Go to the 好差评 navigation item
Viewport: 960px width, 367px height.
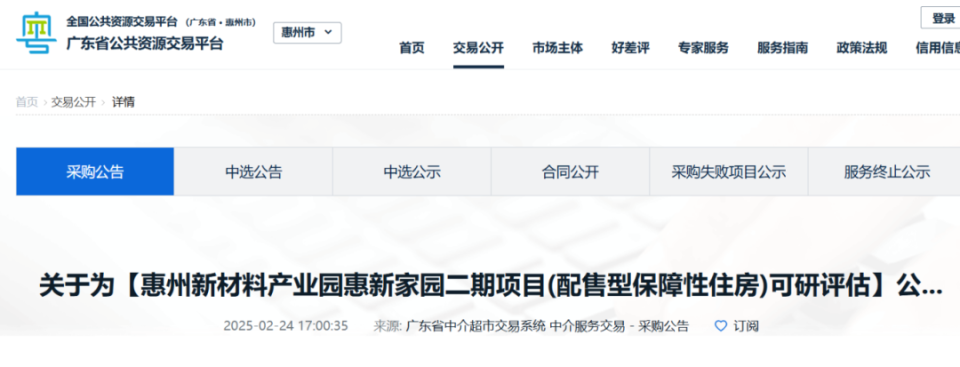(x=630, y=48)
